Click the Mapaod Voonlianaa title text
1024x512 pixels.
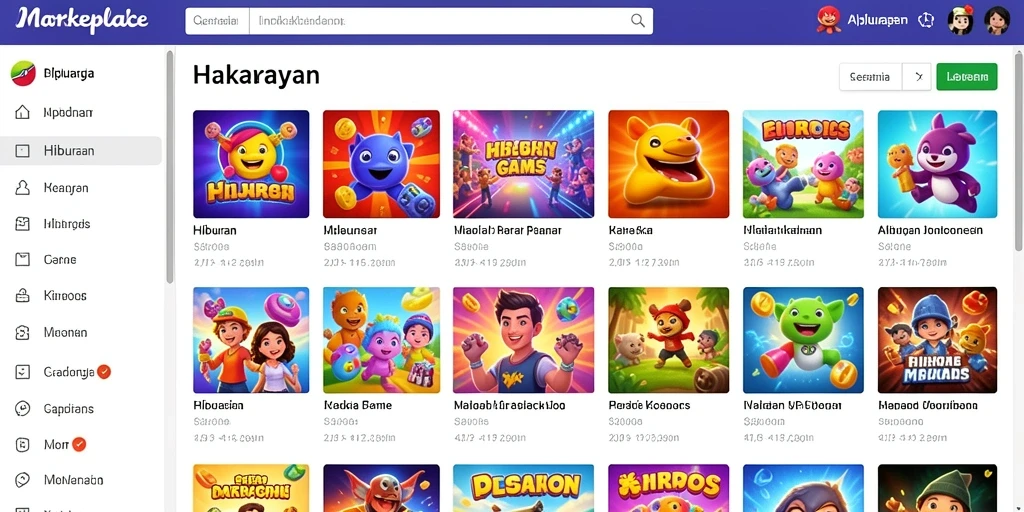point(928,406)
